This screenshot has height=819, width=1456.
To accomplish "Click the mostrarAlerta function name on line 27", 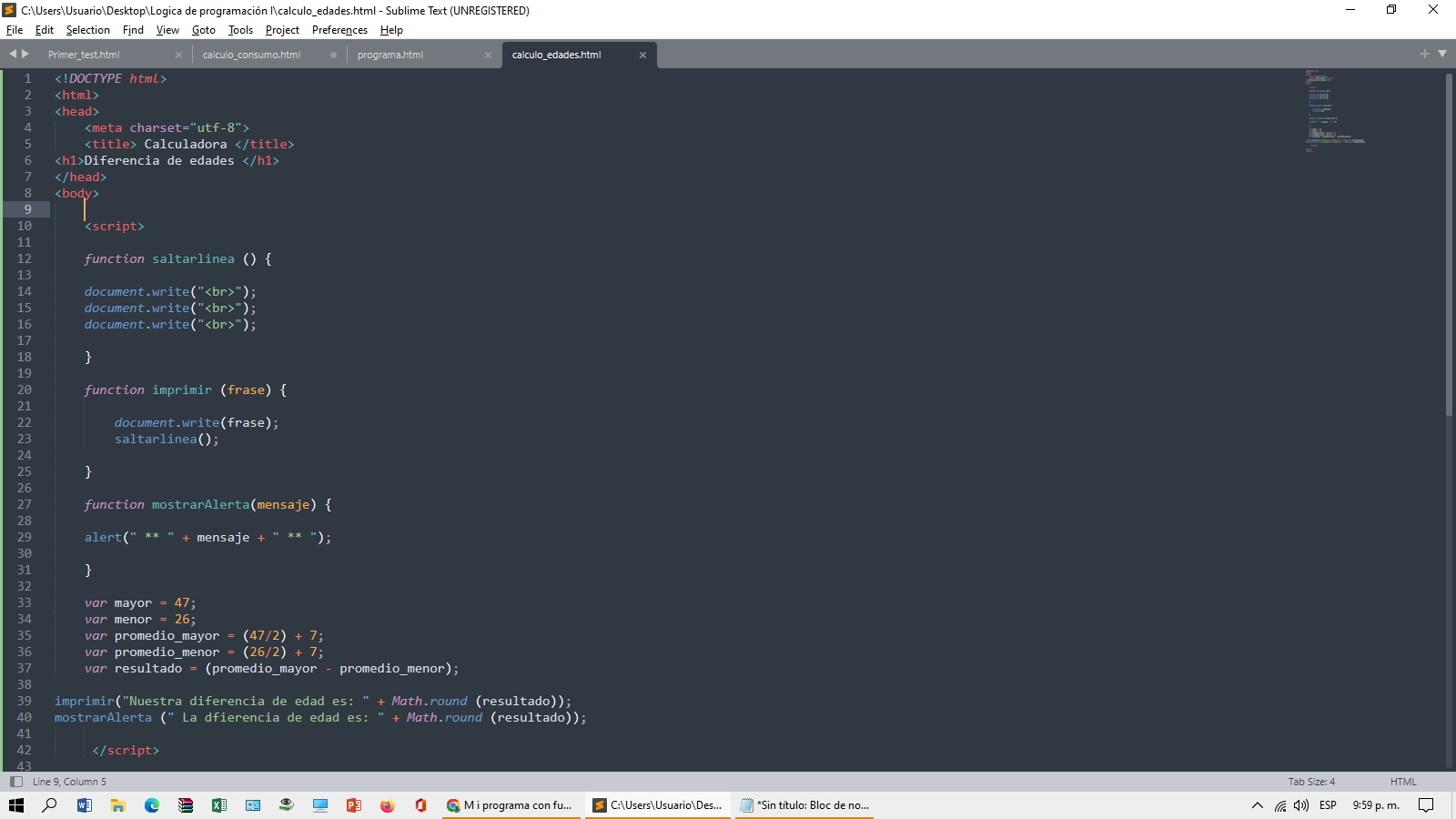I will (200, 504).
